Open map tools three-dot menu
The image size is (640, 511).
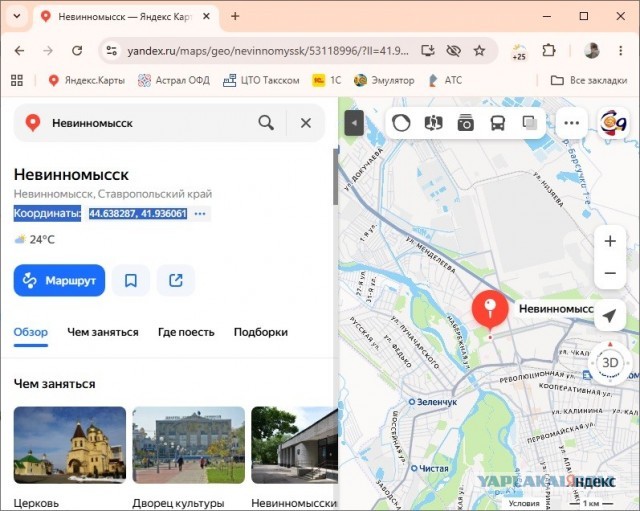click(x=571, y=123)
